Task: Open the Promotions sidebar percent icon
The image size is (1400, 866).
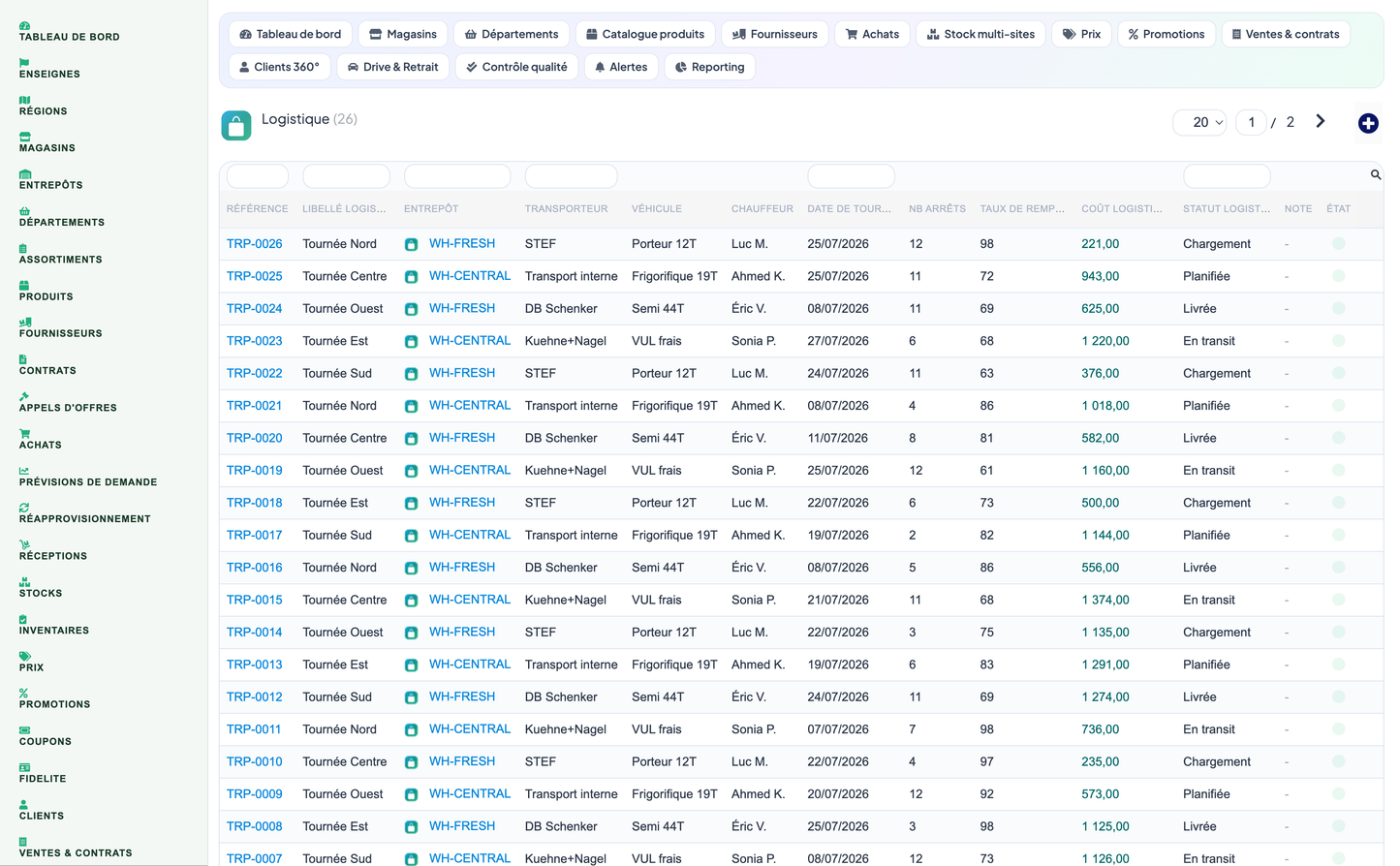Action: pyautogui.click(x=23, y=694)
